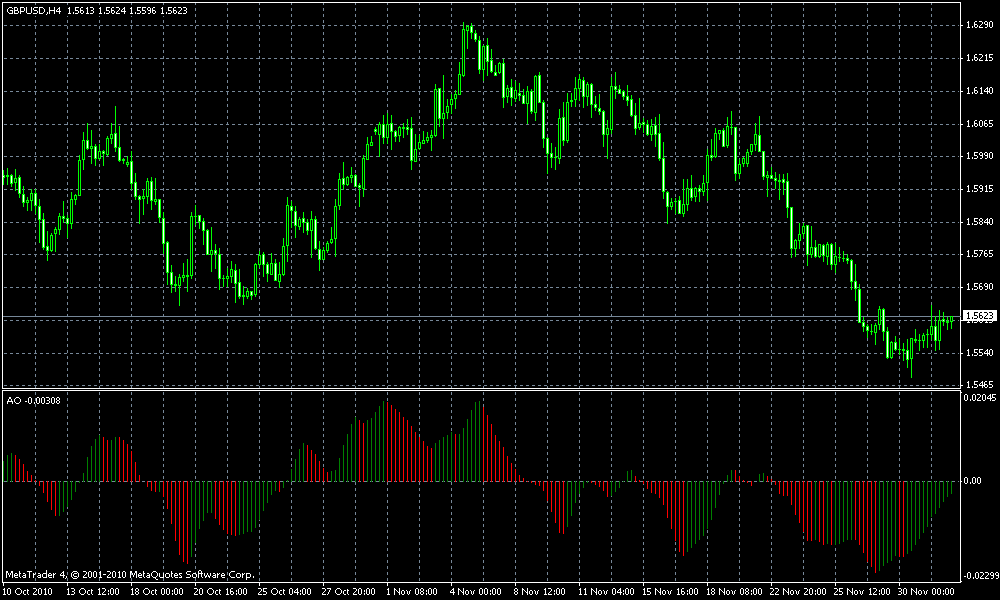Screen dimensions: 1000x600
Task: Select the 25 Nov 12:00 time label
Action: point(860,592)
